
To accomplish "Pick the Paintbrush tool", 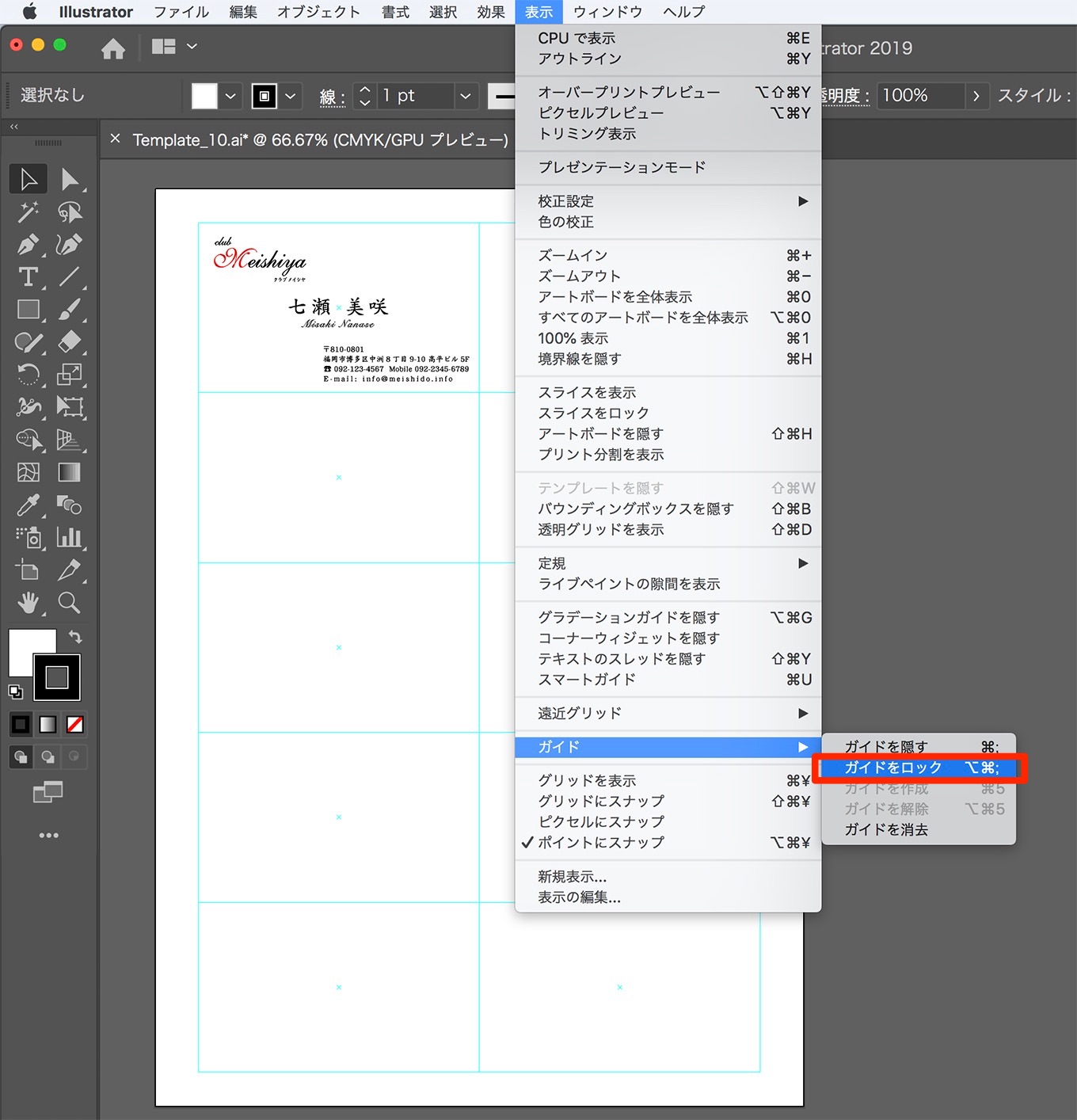I will point(70,309).
